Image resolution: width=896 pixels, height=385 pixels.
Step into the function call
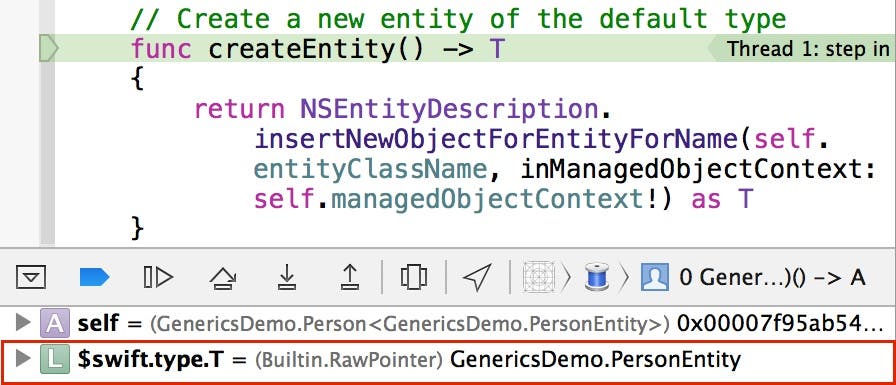(286, 278)
